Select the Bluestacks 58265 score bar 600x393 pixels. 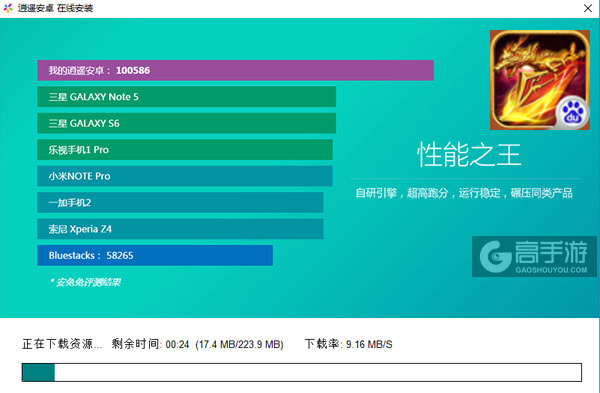[x=155, y=255]
